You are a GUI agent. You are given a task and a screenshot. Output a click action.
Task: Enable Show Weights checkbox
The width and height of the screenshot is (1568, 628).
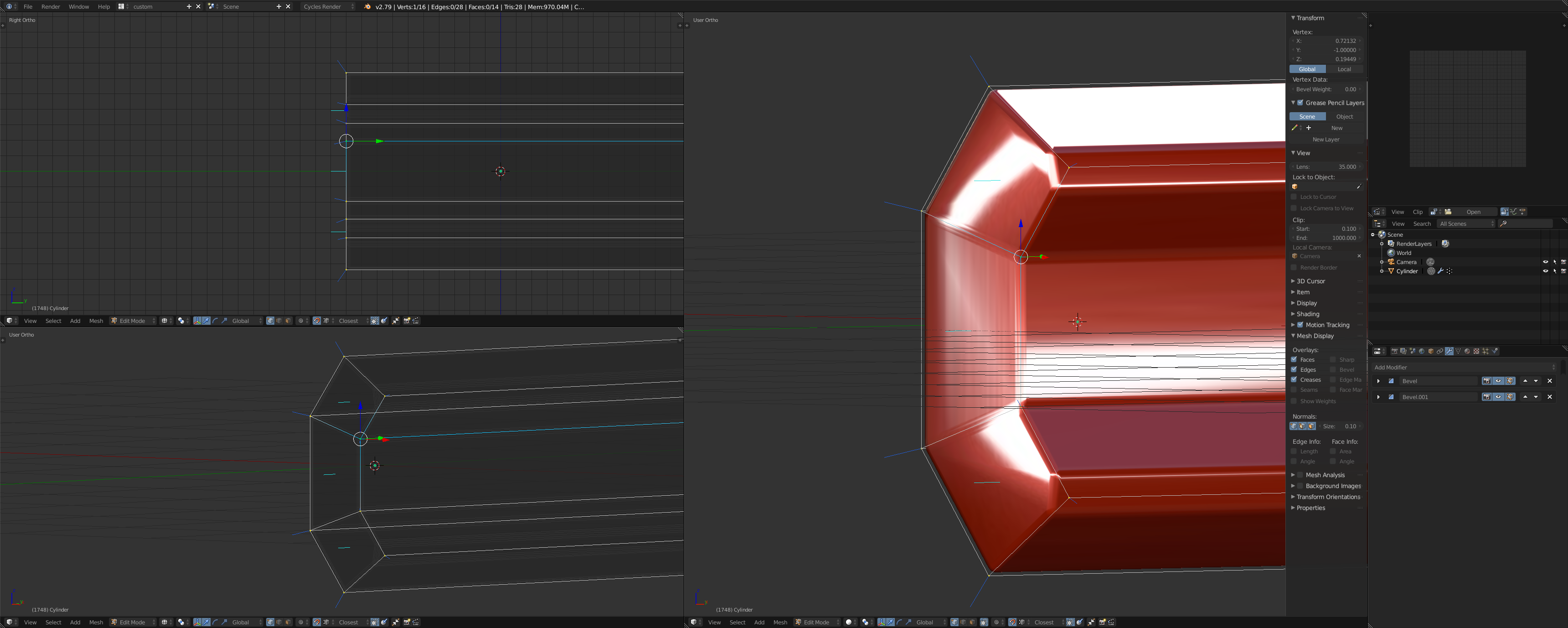pyautogui.click(x=1294, y=401)
